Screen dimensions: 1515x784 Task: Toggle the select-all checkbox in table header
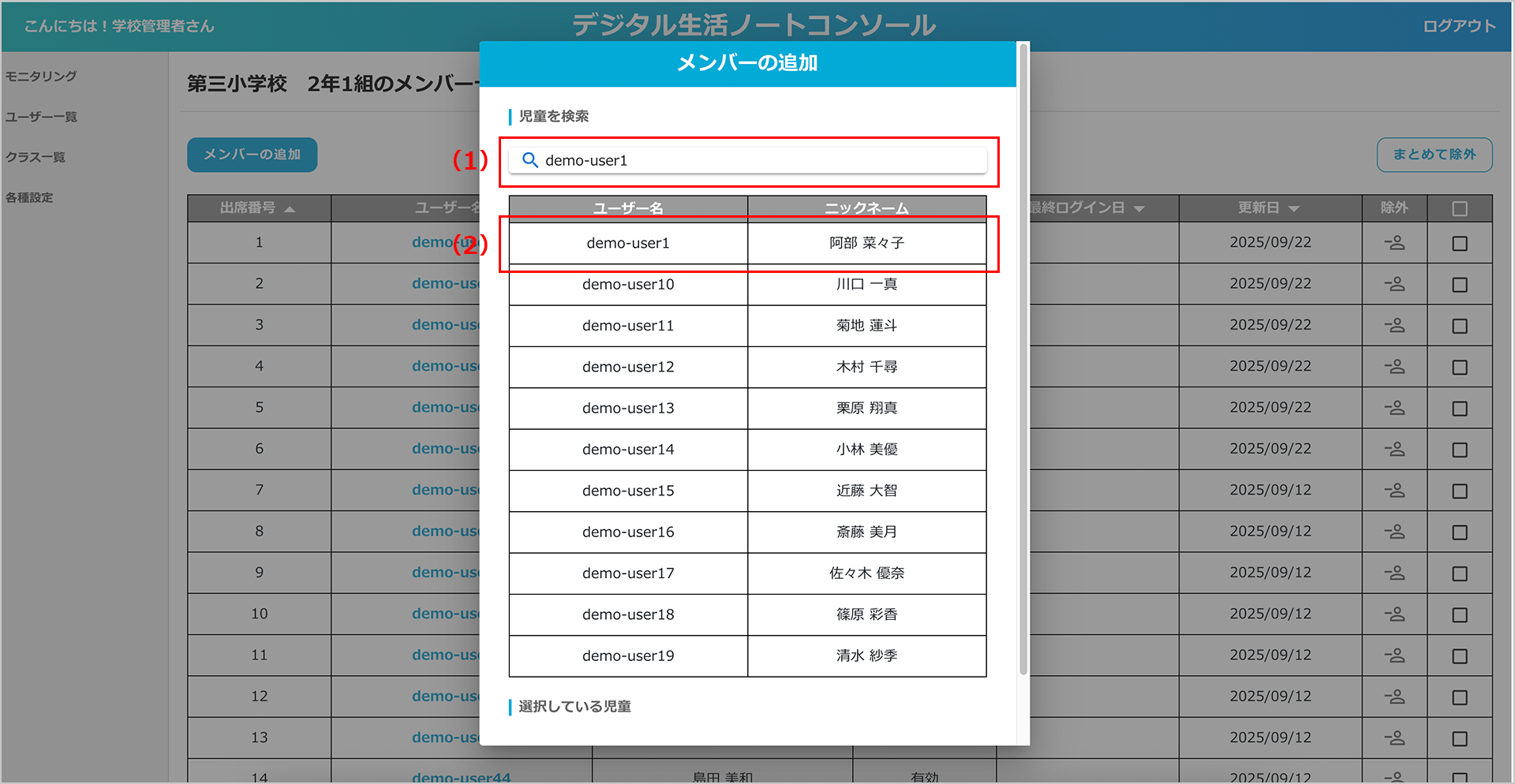click(x=1460, y=209)
